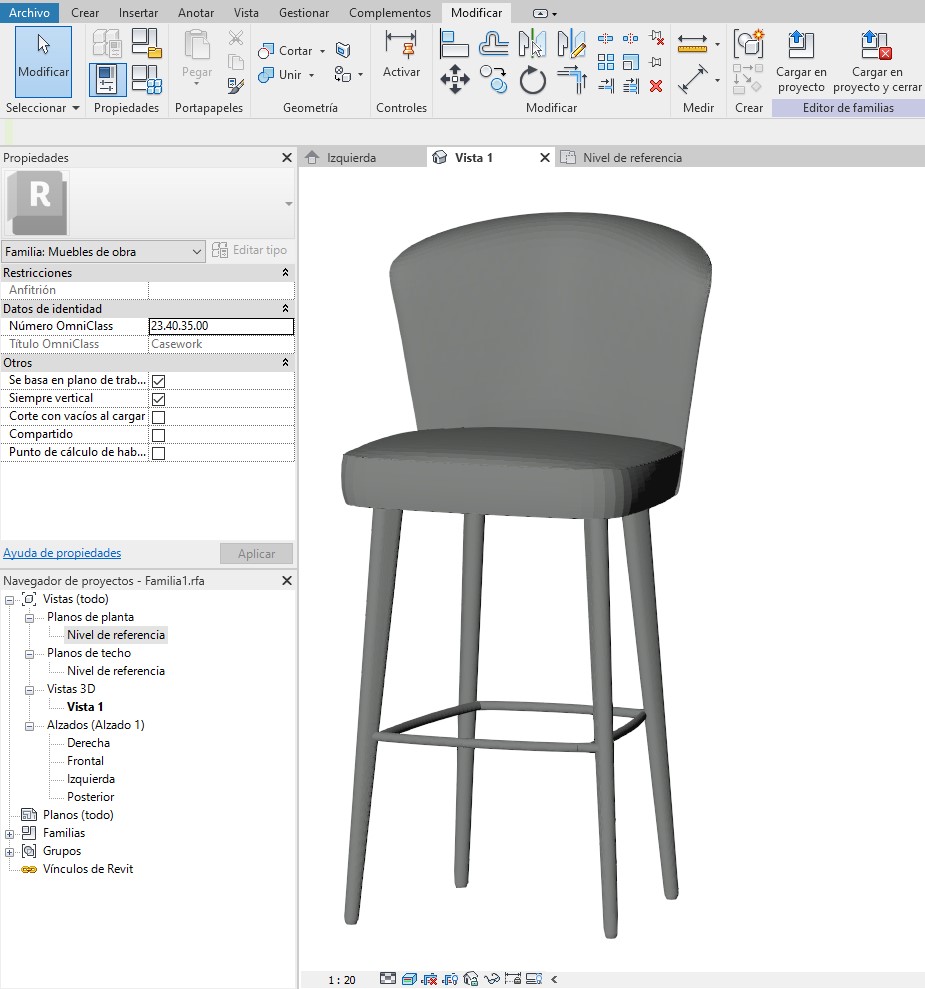Open the Seleccionar dropdown arrow
Screen dimensions: 925x989
tap(76, 108)
